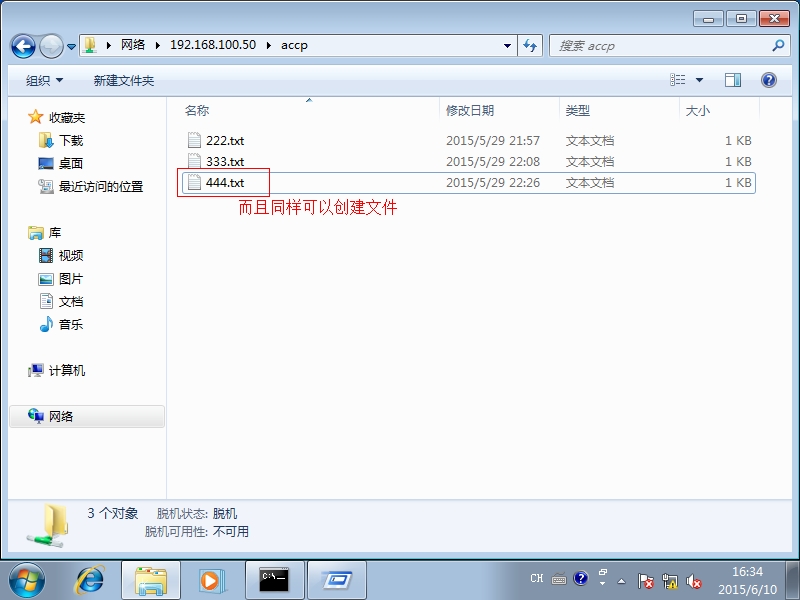
Task: Expand the arrow after 网络 breadcrumb
Action: [x=158, y=45]
